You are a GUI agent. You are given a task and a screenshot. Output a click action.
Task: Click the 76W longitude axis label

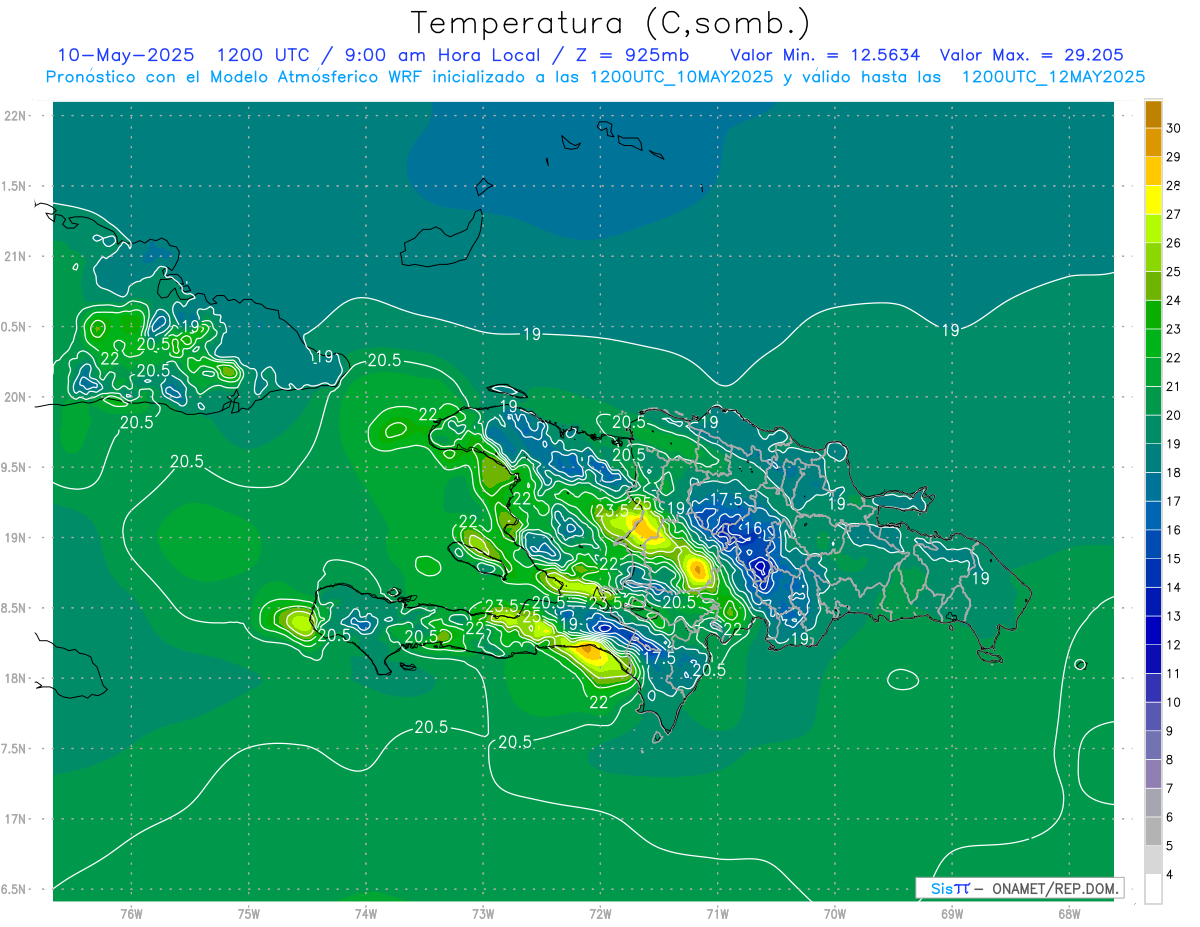pos(131,914)
